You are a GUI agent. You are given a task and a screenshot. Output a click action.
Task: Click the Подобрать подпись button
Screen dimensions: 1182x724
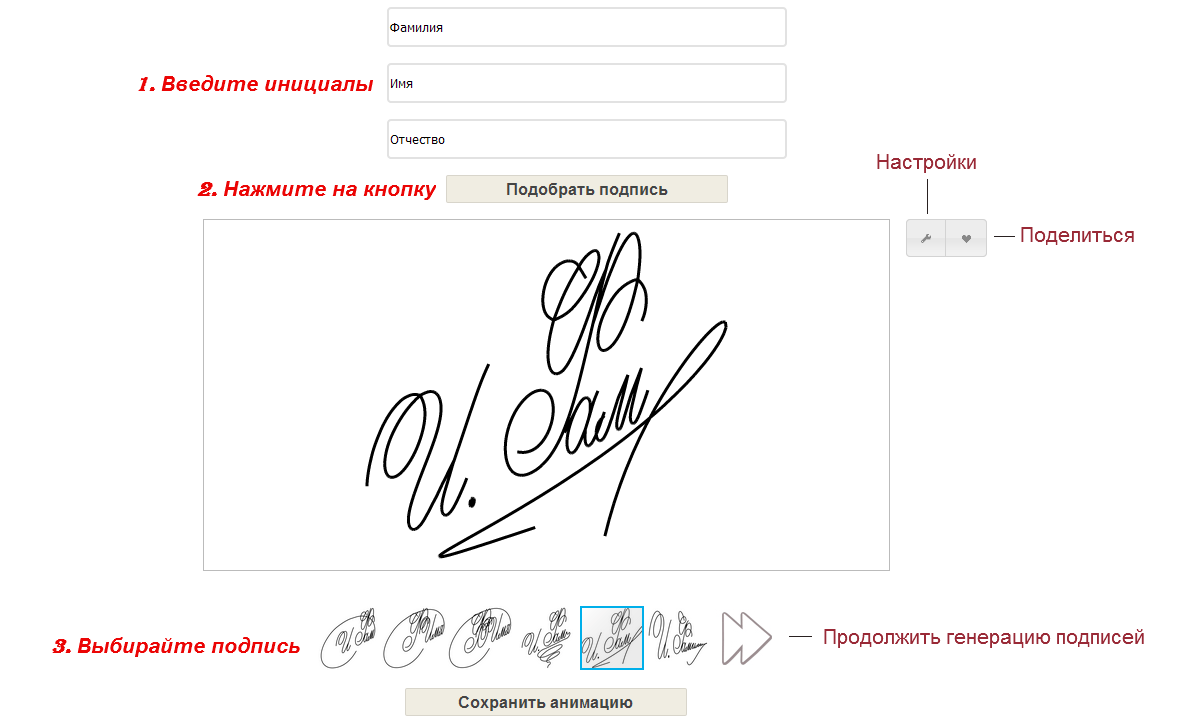click(586, 189)
